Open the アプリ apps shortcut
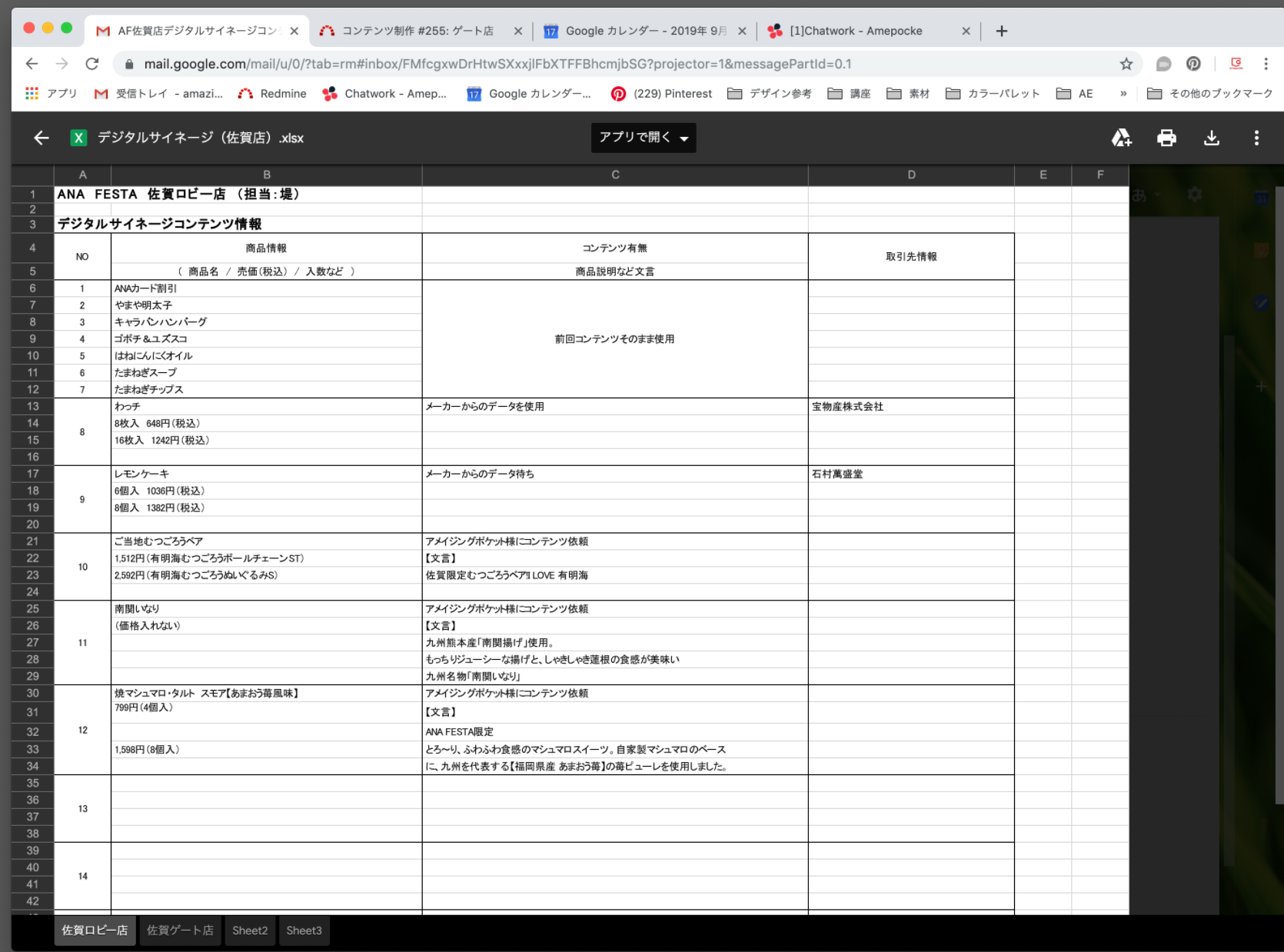This screenshot has height=952, width=1284. [x=51, y=93]
